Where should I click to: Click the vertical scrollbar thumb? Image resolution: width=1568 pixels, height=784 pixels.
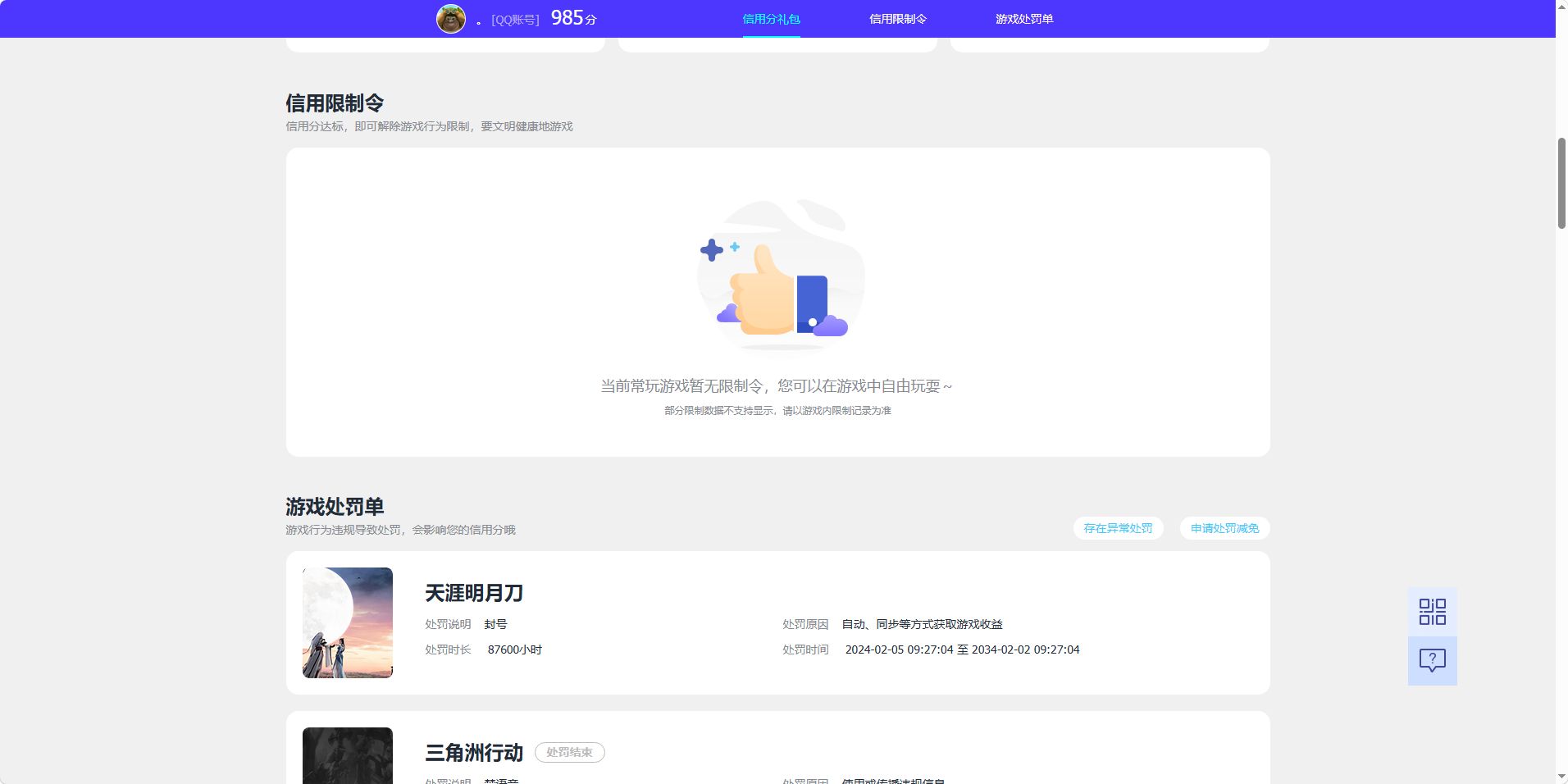(x=1561, y=183)
